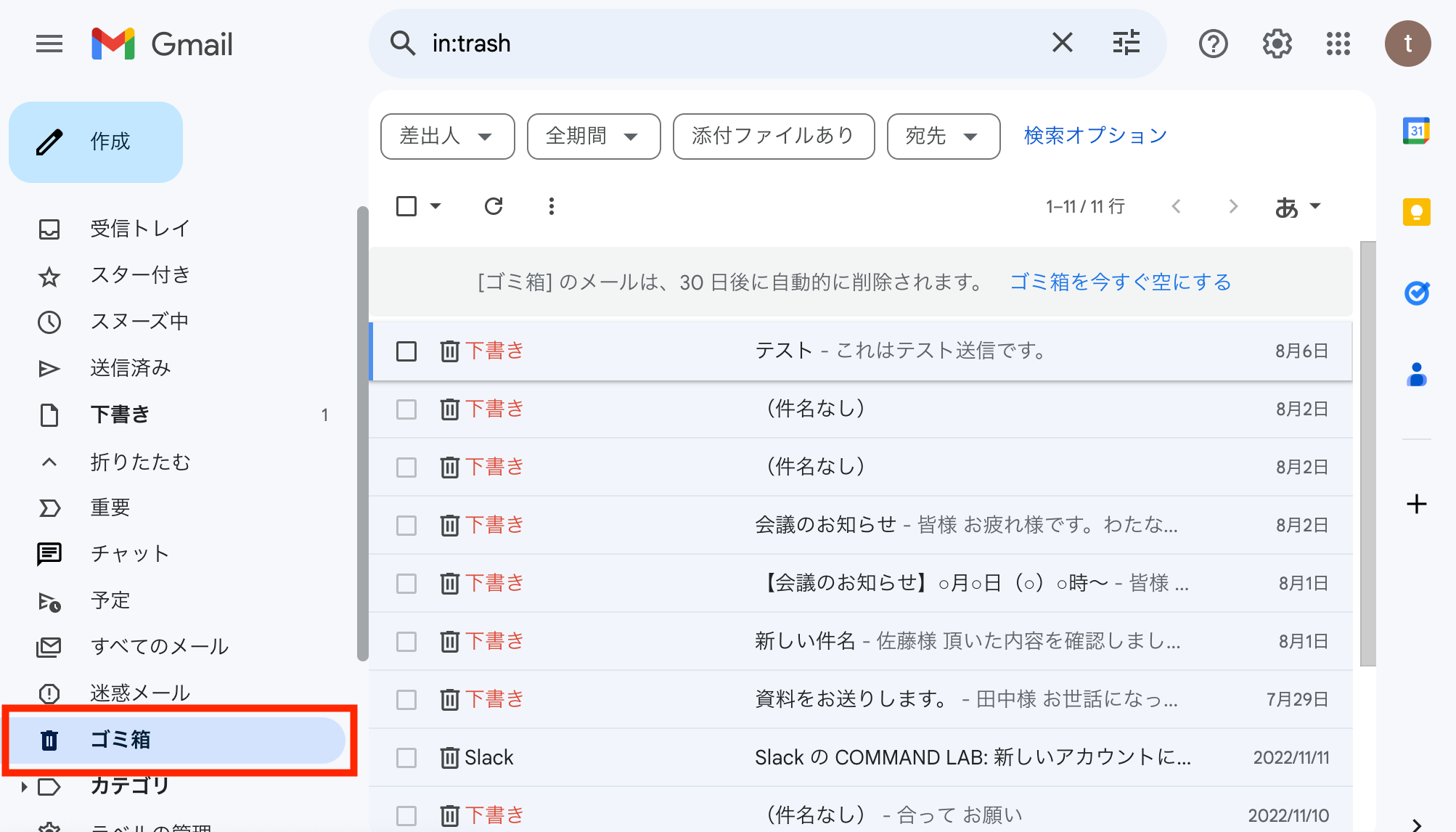Open the account avatar "t"
Image resolution: width=1456 pixels, height=832 pixels.
pos(1408,44)
